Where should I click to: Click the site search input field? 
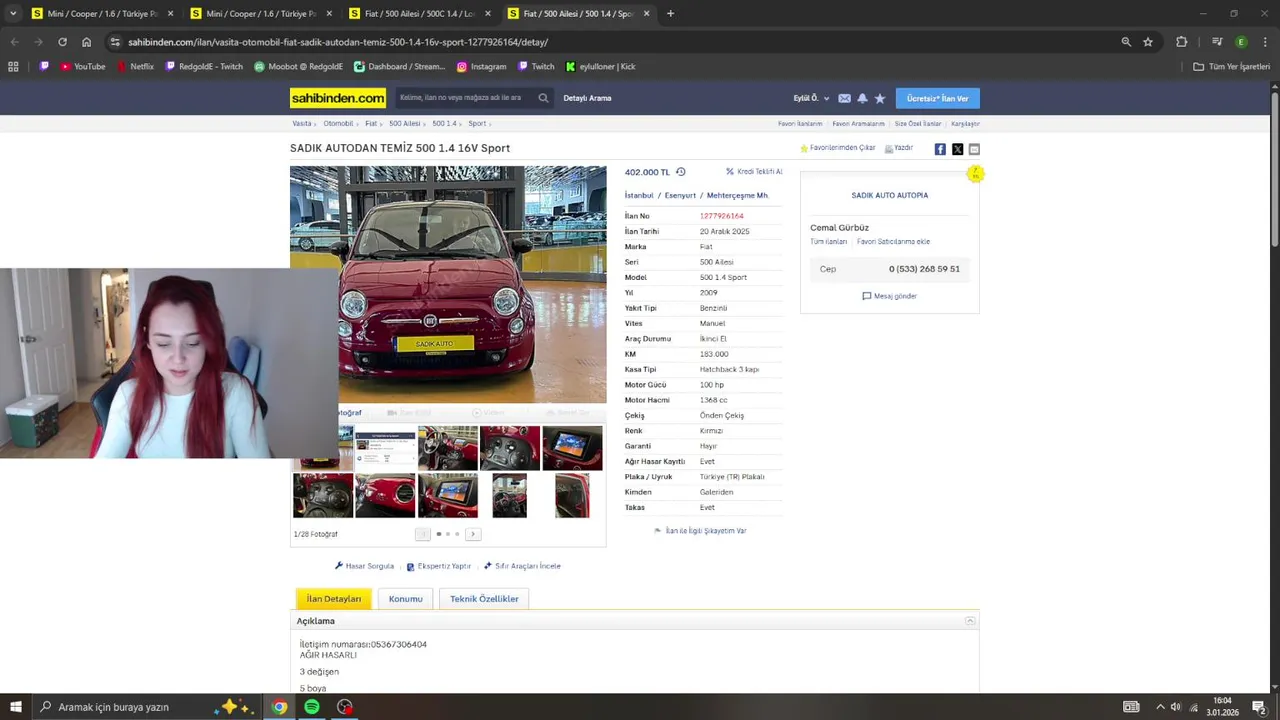click(x=465, y=98)
